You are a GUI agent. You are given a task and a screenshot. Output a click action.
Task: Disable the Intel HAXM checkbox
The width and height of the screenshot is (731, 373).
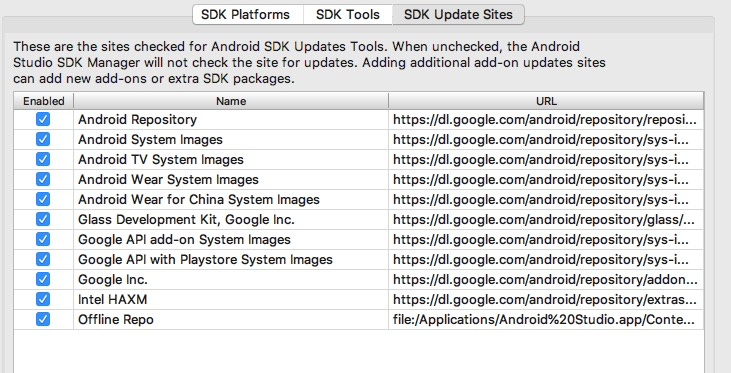[x=43, y=299]
